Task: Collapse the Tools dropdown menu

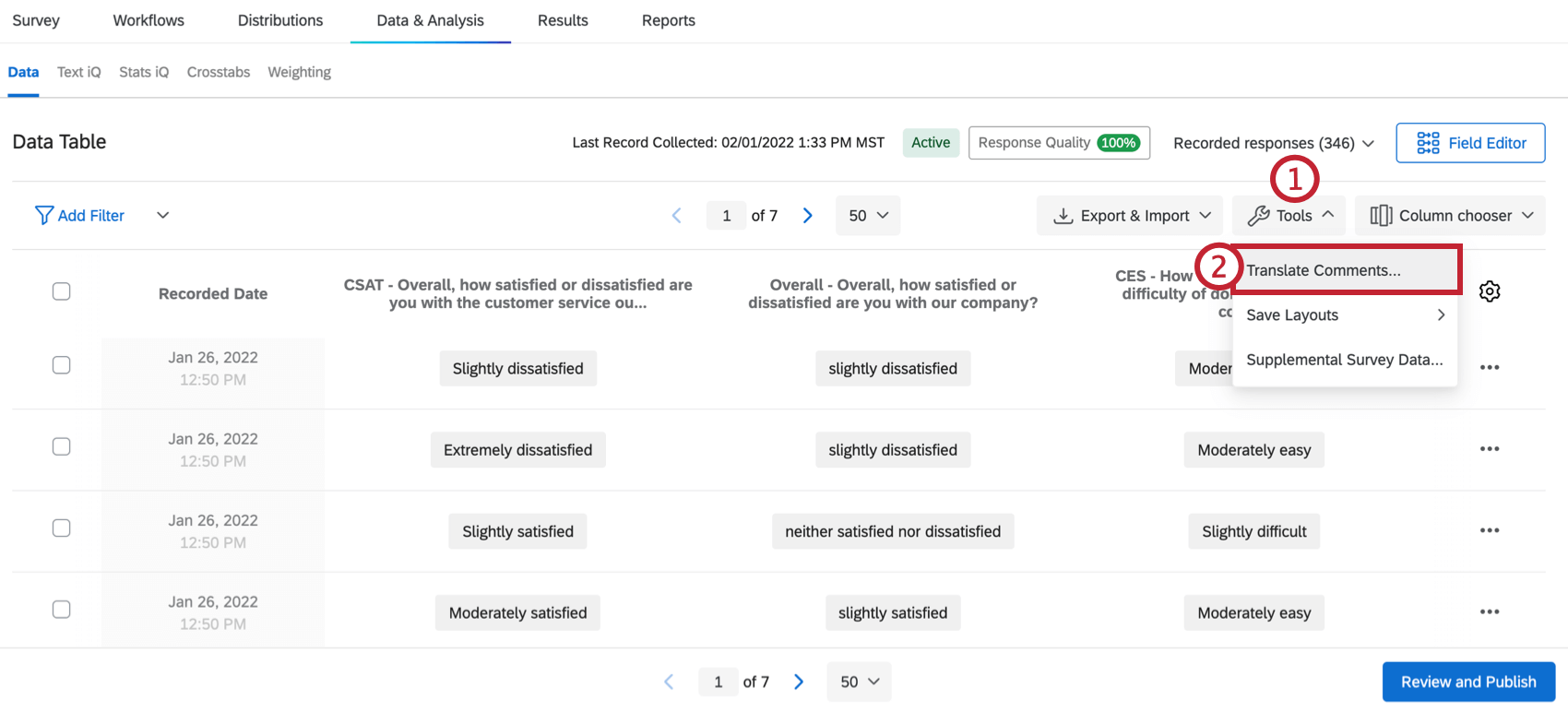Action: [1289, 215]
